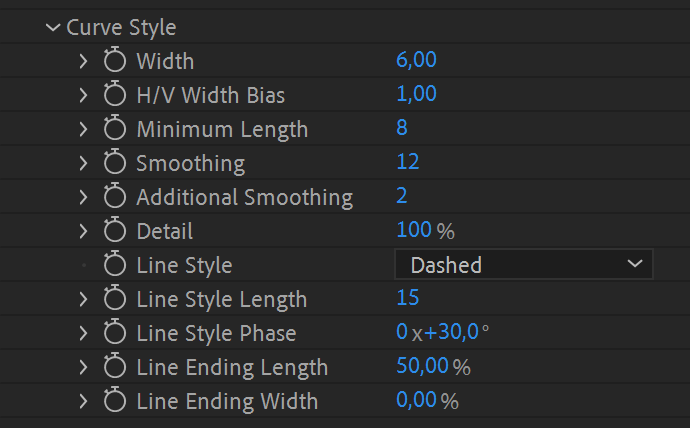Enable keyframing stopwatch for H/V Width Bias

click(115, 95)
